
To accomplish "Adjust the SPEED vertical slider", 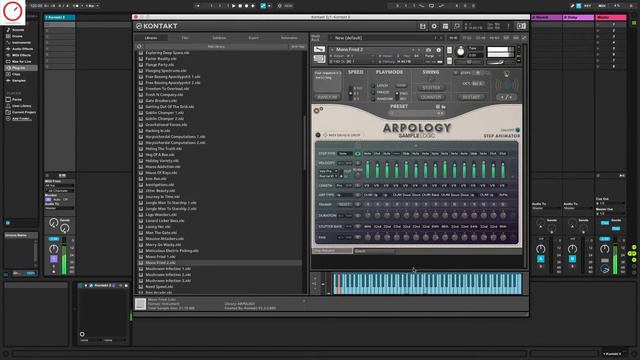I will (x=350, y=93).
